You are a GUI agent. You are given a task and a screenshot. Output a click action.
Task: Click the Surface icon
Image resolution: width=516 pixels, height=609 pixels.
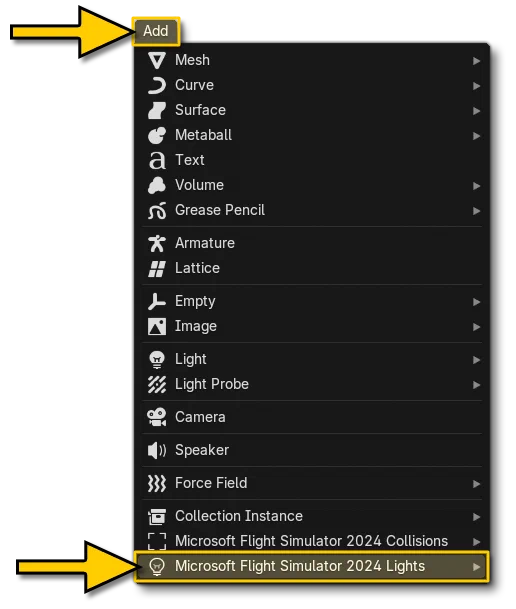pyautogui.click(x=157, y=111)
